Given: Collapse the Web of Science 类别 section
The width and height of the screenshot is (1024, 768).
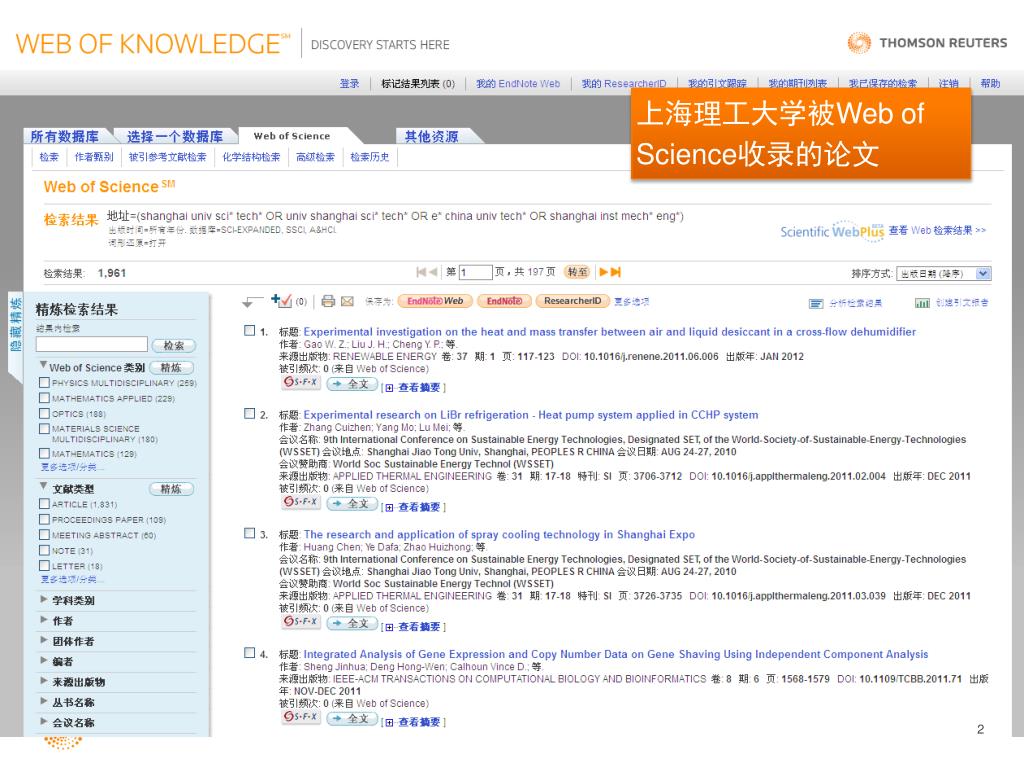Looking at the screenshot, I should [x=43, y=365].
